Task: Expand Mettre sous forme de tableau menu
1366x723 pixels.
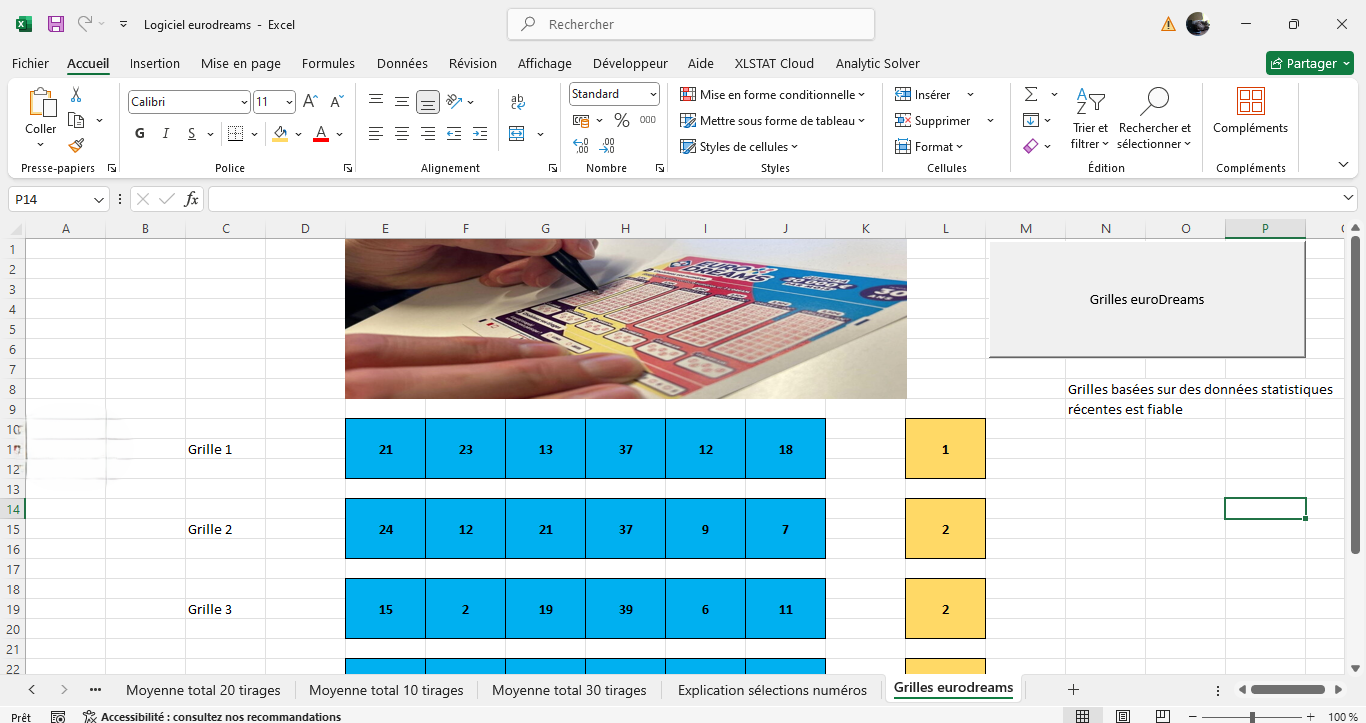Action: [x=772, y=120]
